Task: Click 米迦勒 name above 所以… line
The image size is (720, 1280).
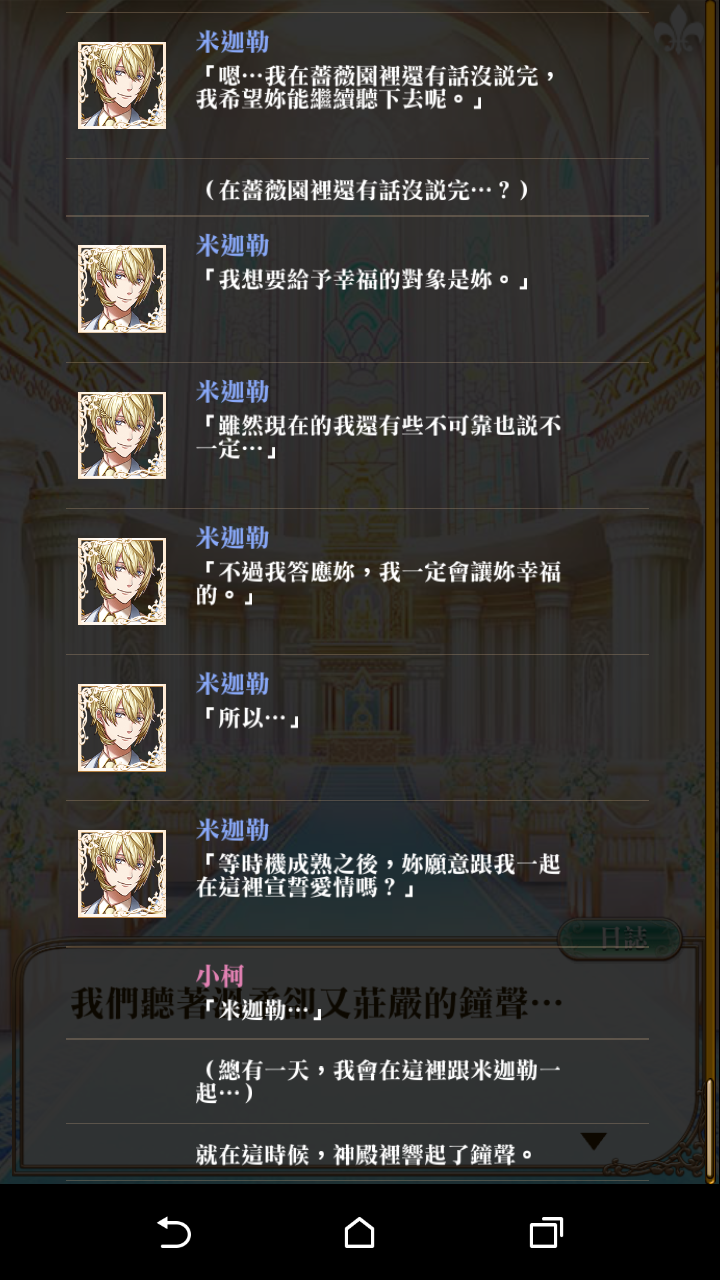Action: (232, 684)
